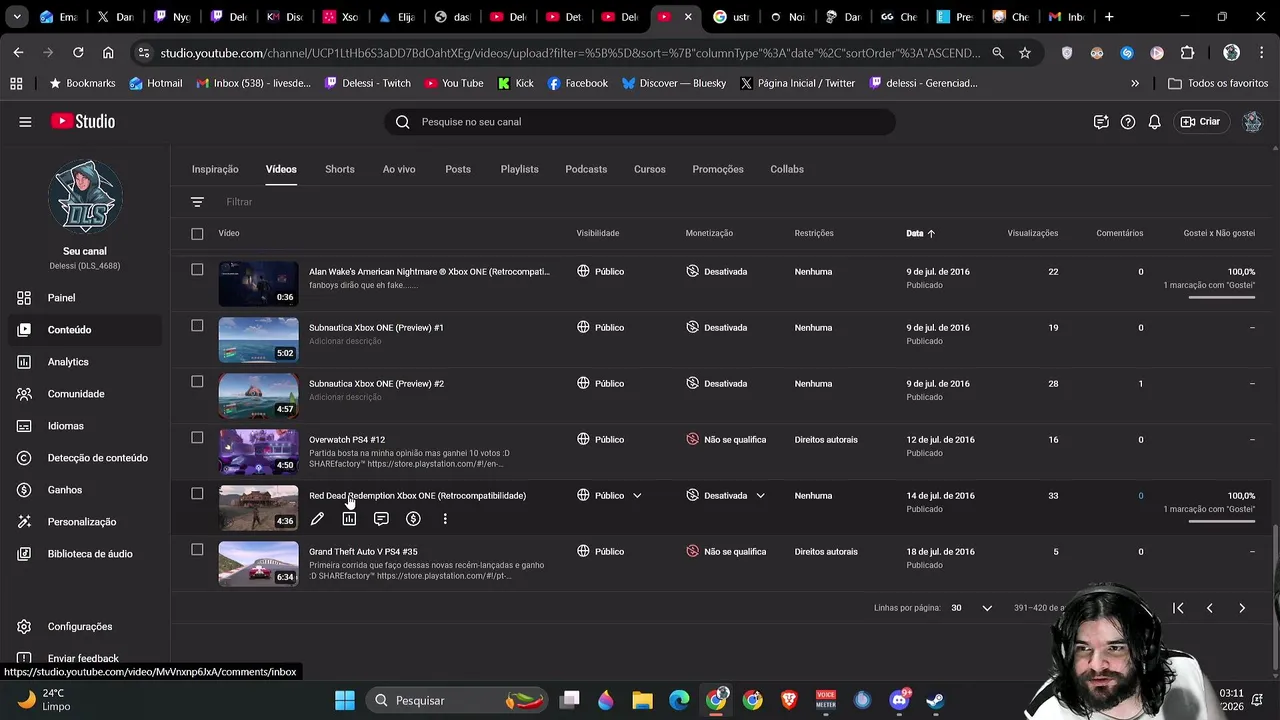Screen dimensions: 1280x720
Task: Open Steam from the taskbar
Action: [x=935, y=700]
